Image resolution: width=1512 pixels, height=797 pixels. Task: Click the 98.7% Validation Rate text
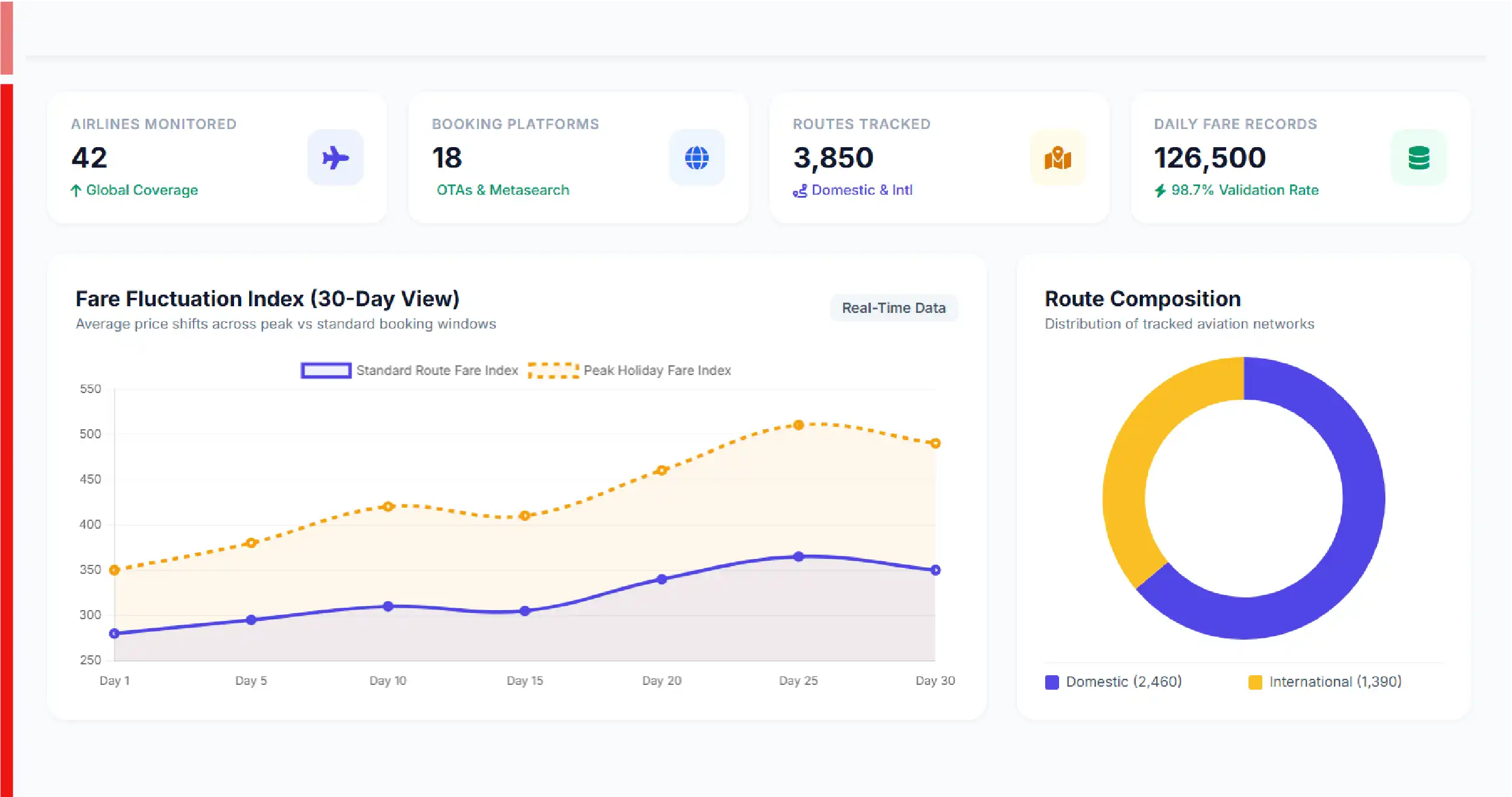(1245, 190)
